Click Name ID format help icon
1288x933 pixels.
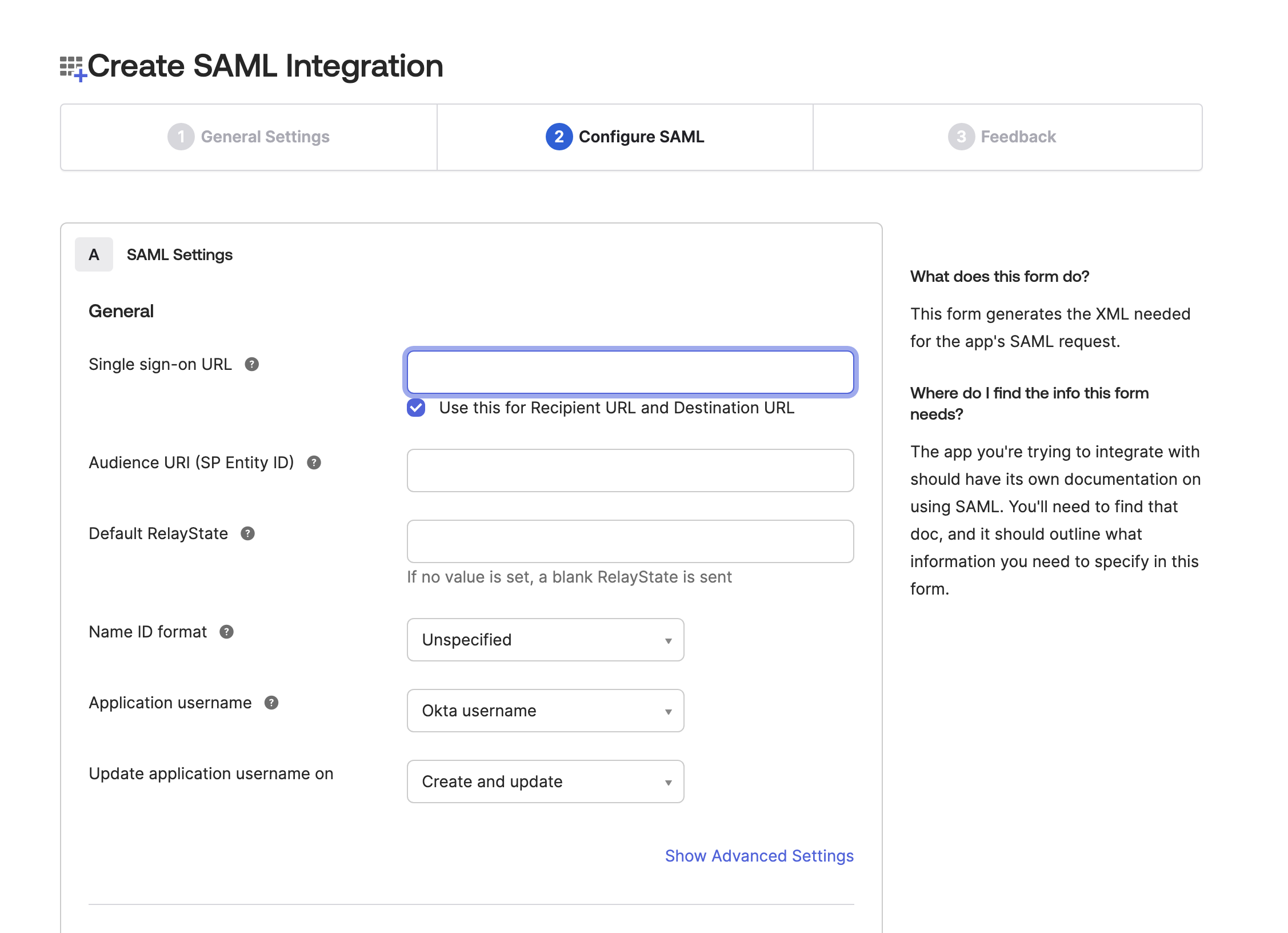click(x=226, y=632)
